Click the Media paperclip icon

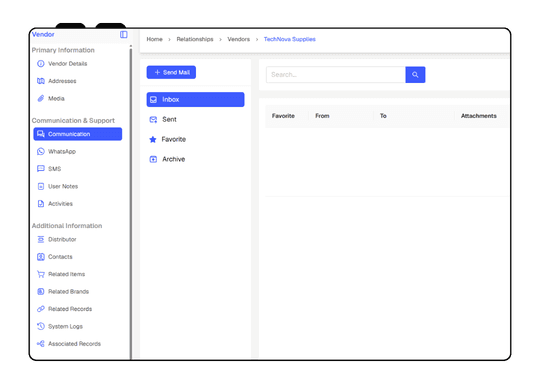click(x=41, y=98)
